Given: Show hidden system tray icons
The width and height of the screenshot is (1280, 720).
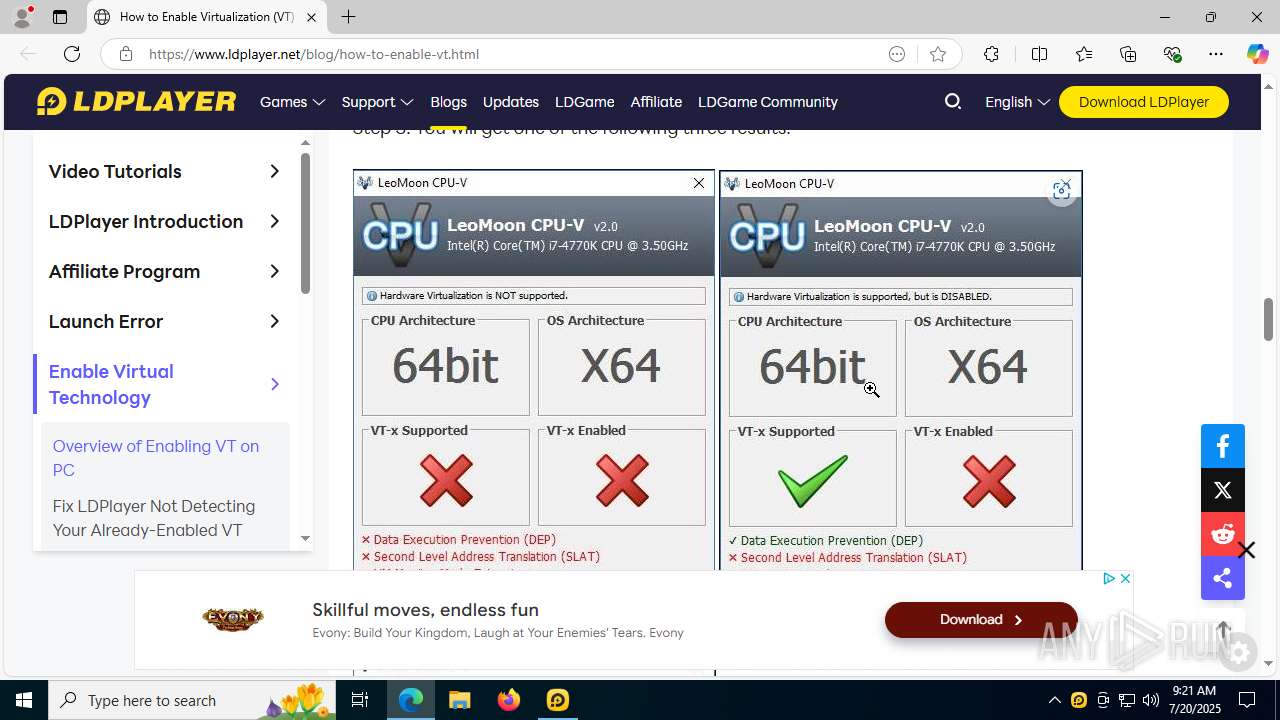Looking at the screenshot, I should point(1054,700).
